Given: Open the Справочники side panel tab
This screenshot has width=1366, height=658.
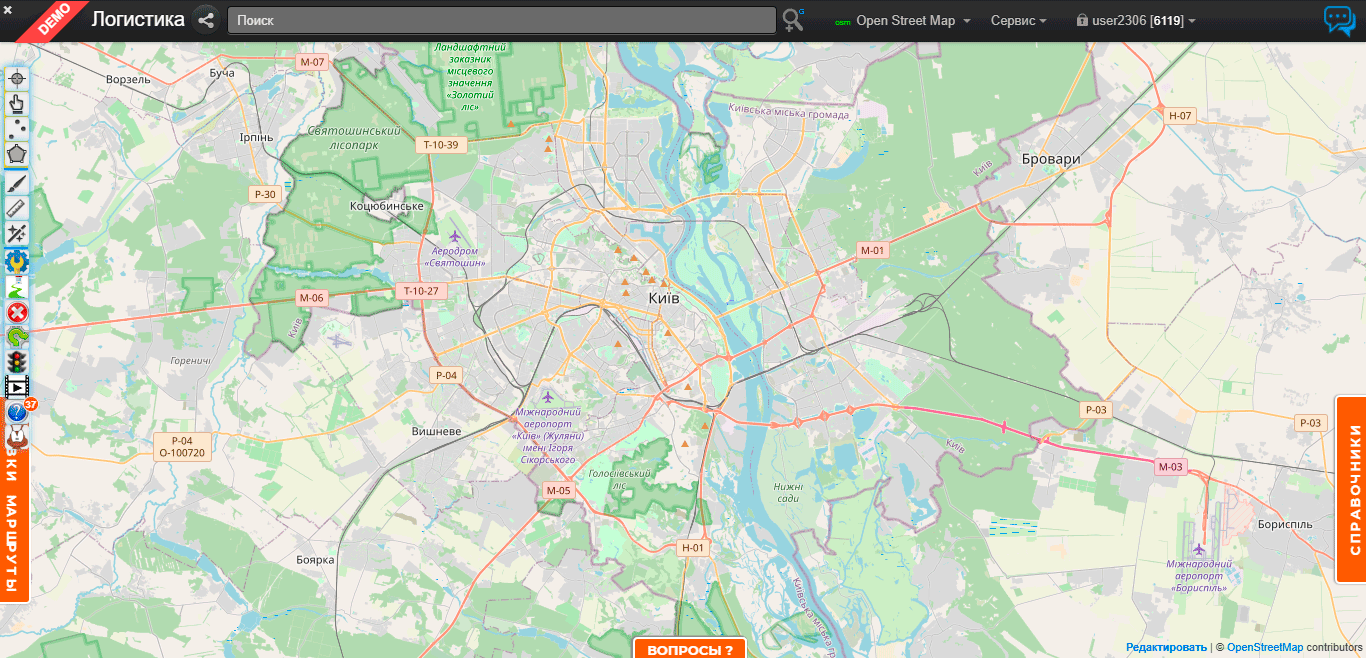Looking at the screenshot, I should [x=1353, y=489].
